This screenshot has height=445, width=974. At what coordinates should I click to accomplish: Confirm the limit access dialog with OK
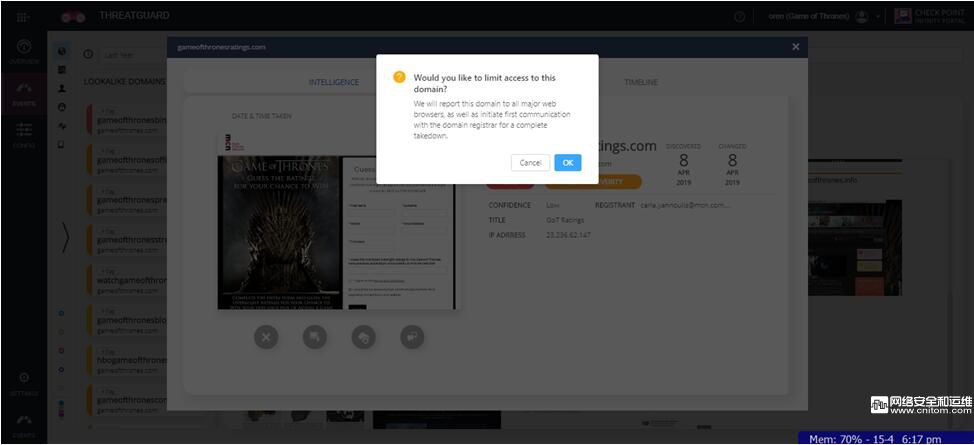click(x=568, y=163)
